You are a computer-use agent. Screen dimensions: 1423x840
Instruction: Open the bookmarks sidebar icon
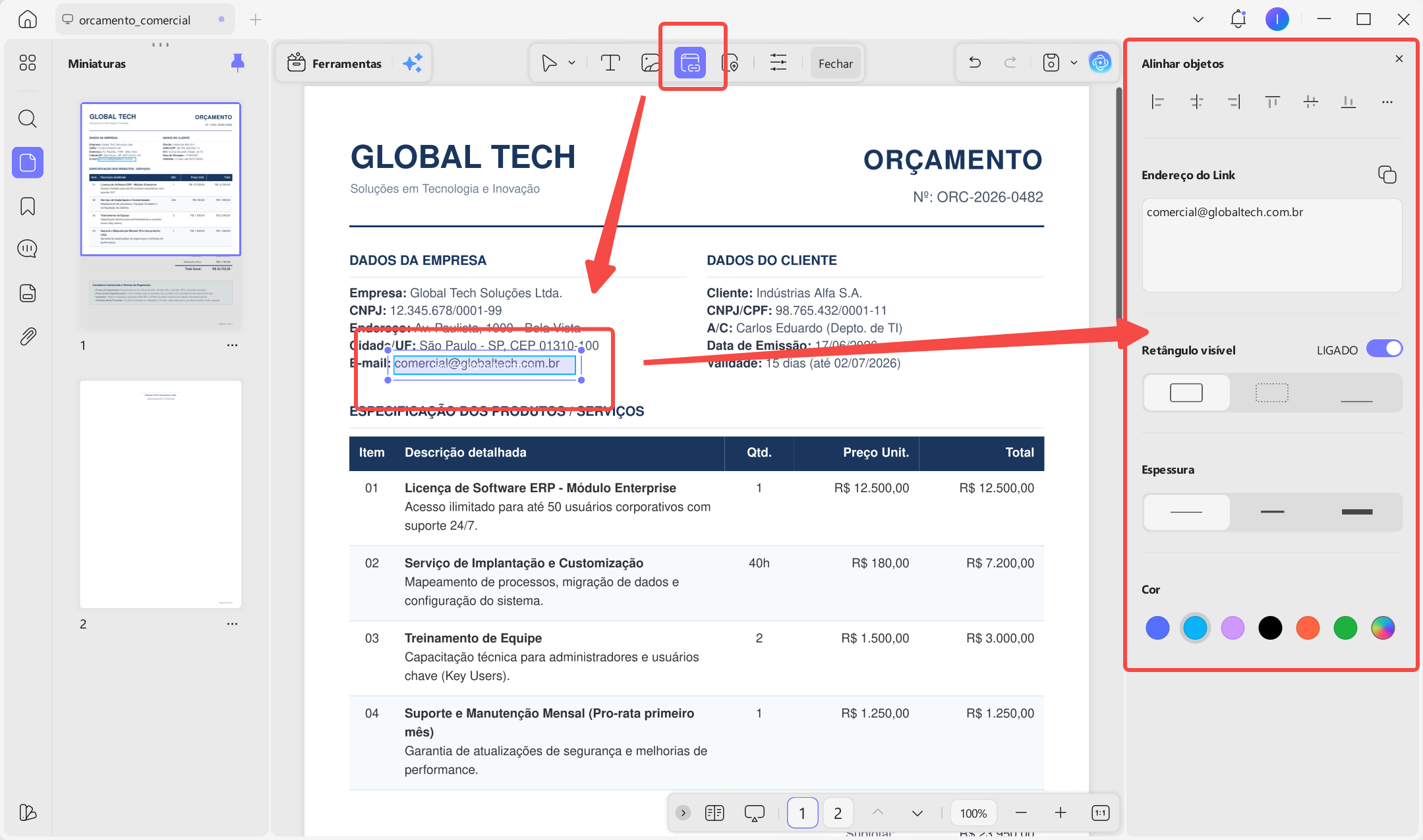click(28, 206)
